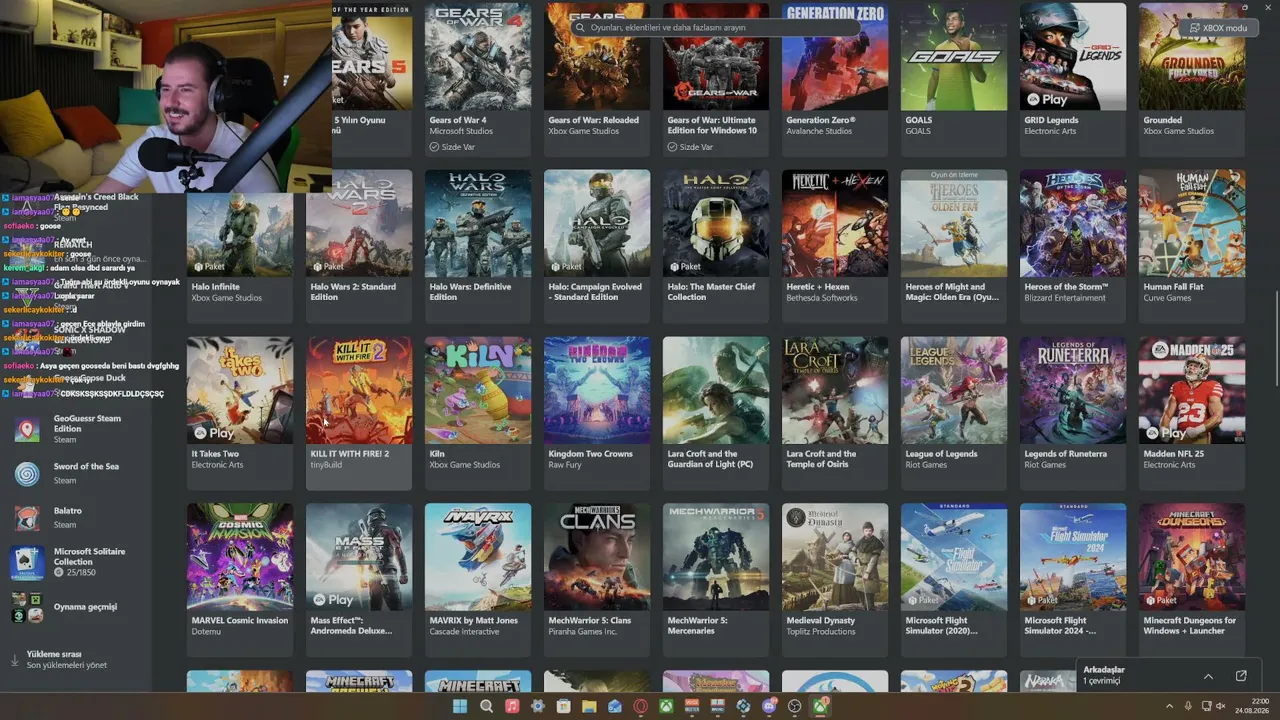
Task: Show hidden system tray icons
Action: click(x=1169, y=706)
